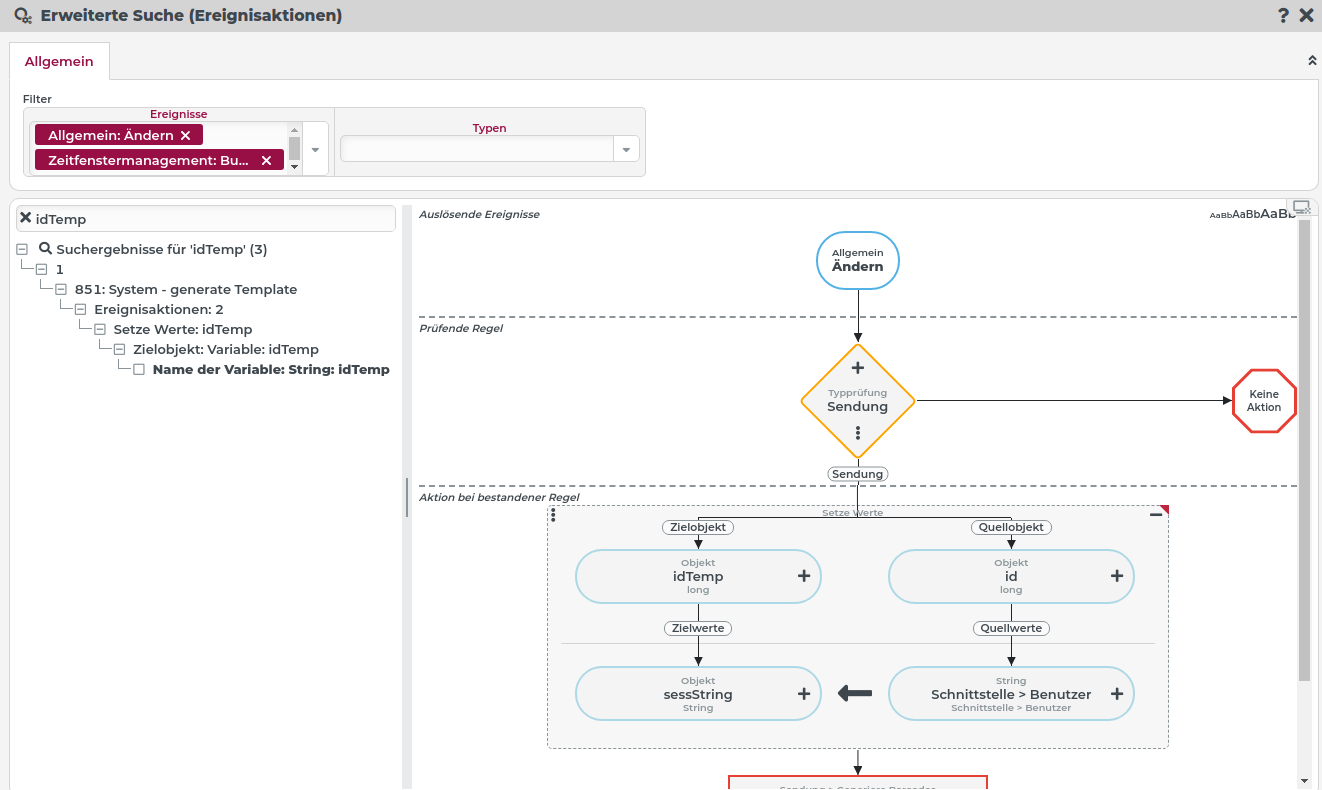
Task: Remove the 'Allgemein: Ändern' filter tag
Action: click(185, 135)
